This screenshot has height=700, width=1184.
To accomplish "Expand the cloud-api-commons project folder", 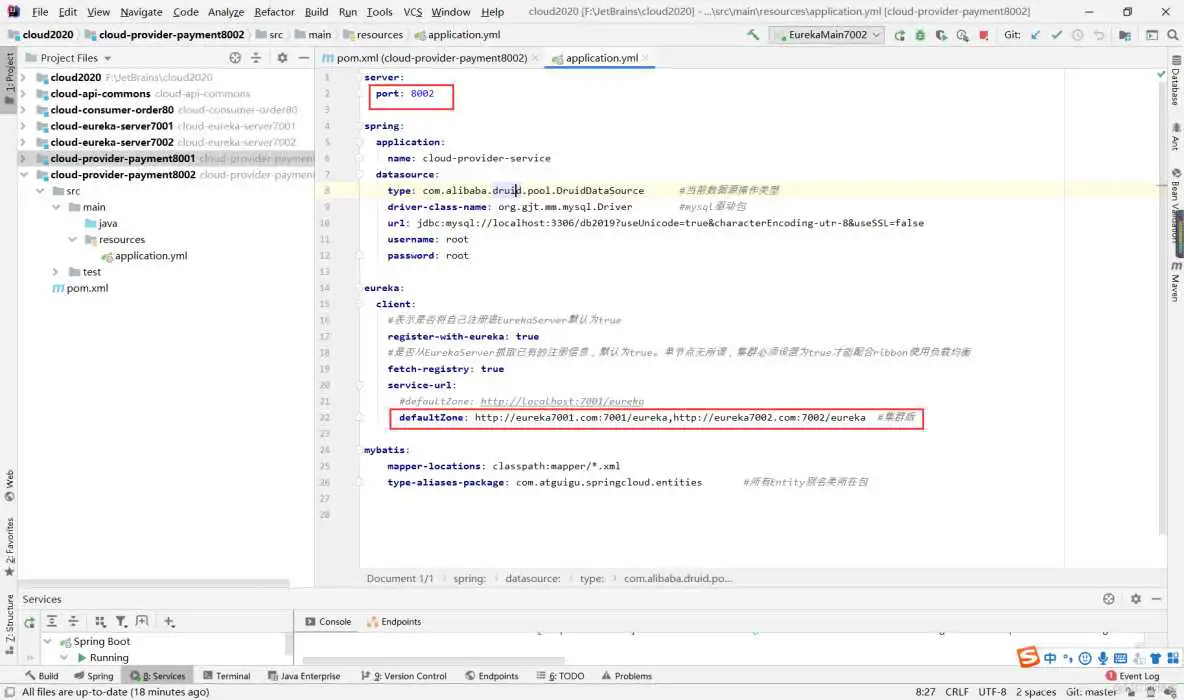I will coord(23,93).
